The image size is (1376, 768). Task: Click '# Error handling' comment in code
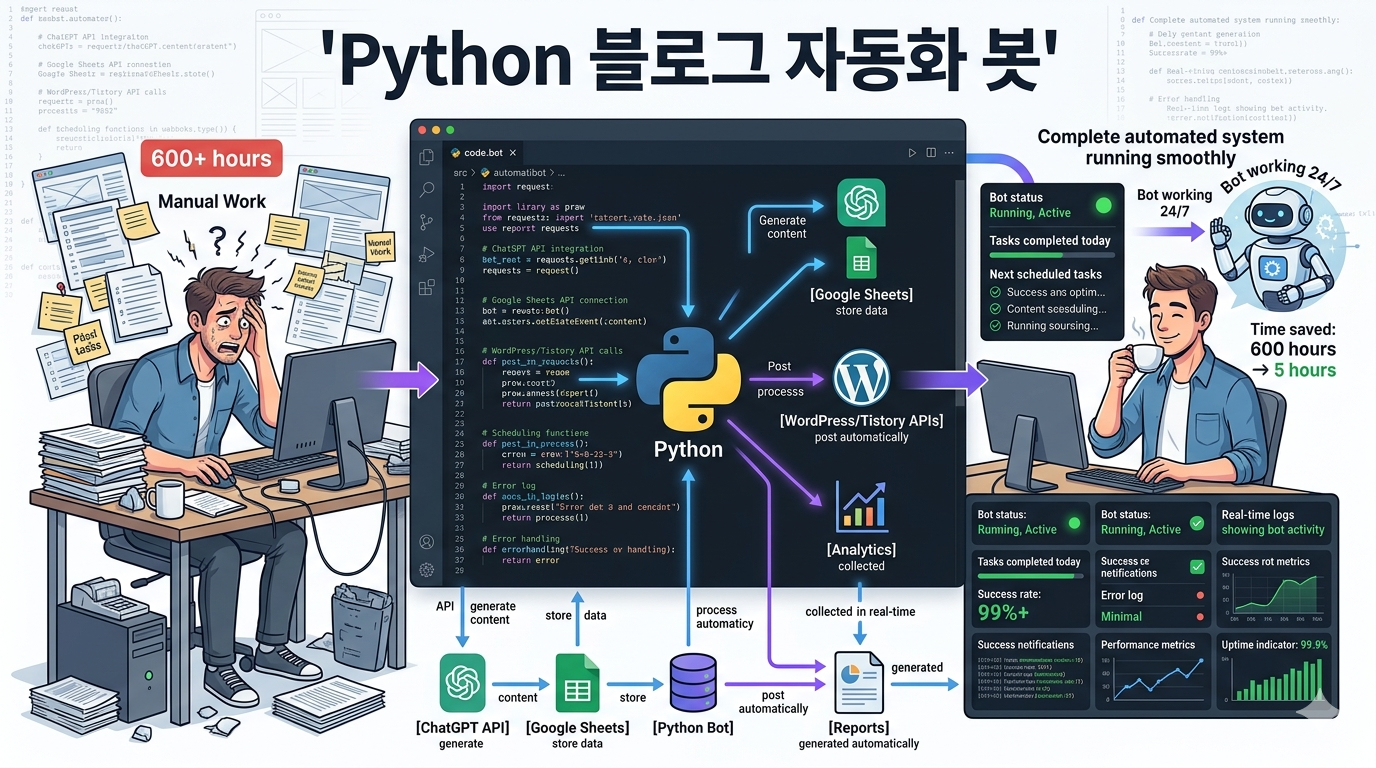coord(520,539)
